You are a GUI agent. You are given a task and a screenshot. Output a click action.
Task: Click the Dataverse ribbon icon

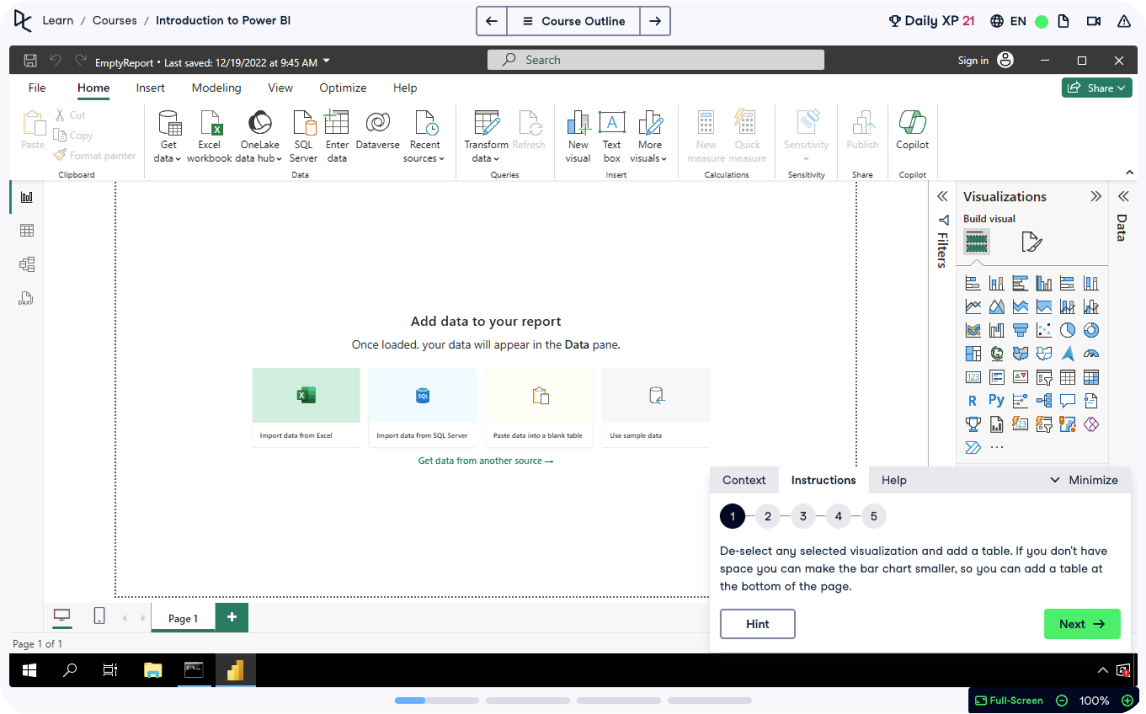tap(377, 136)
